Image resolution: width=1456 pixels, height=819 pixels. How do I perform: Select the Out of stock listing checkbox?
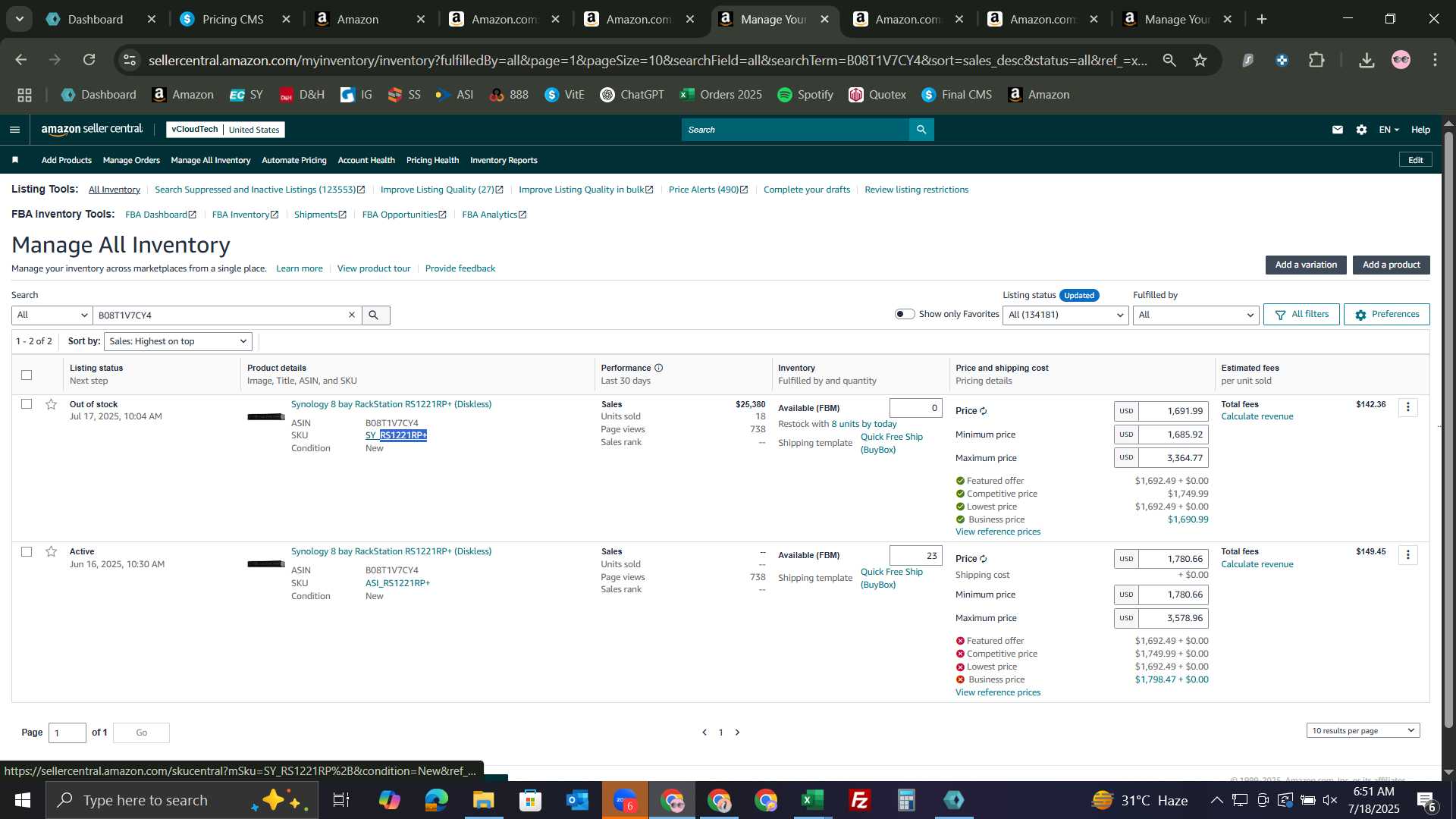(27, 404)
